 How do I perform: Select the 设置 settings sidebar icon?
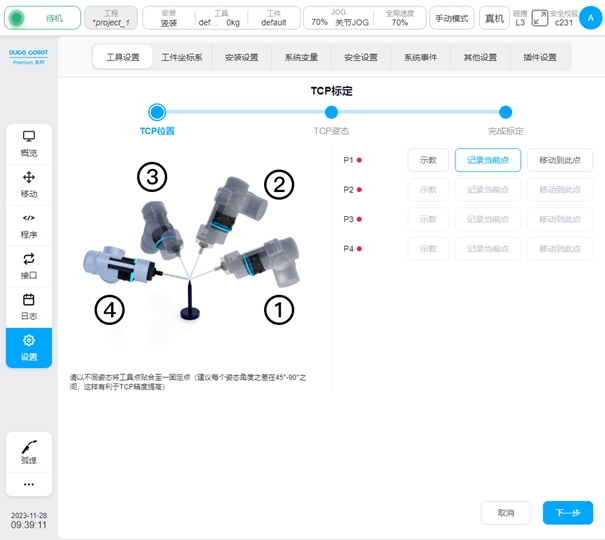click(29, 348)
